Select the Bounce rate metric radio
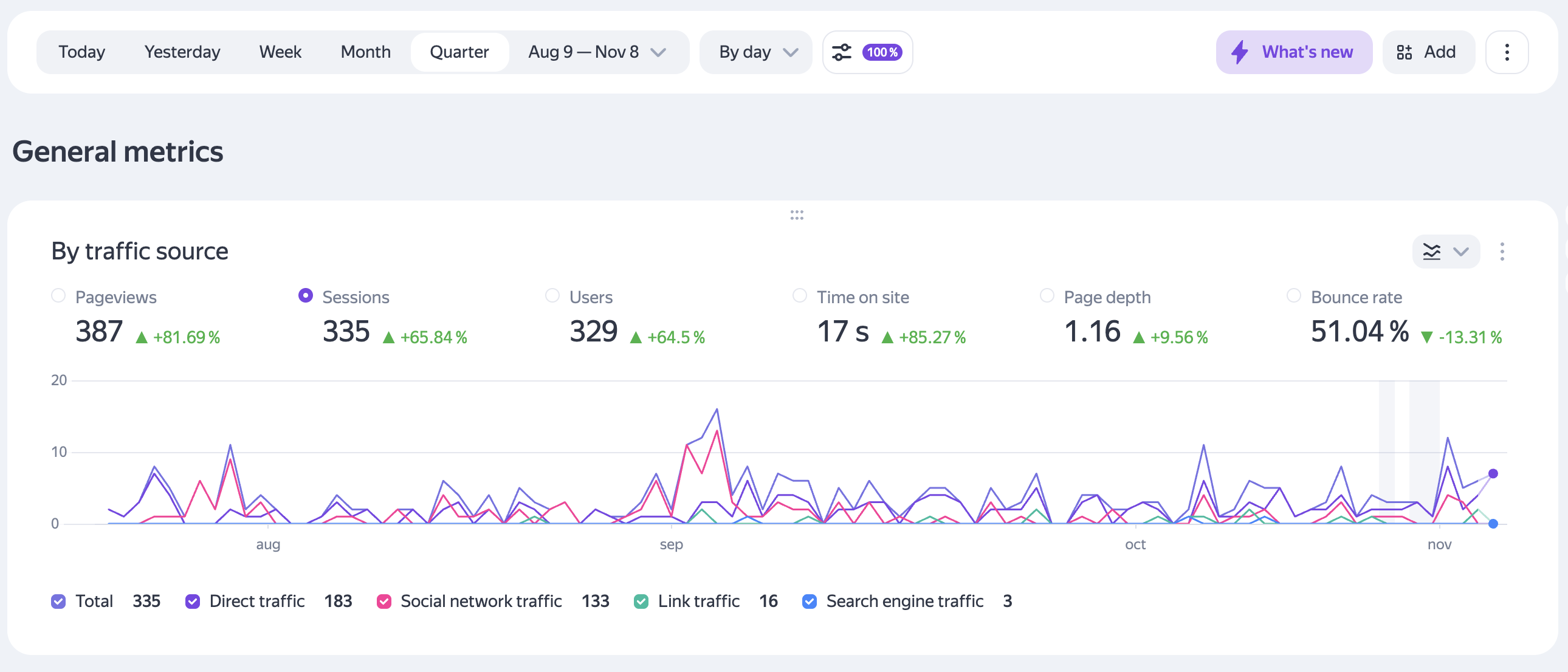Image resolution: width=1568 pixels, height=672 pixels. point(1293,296)
